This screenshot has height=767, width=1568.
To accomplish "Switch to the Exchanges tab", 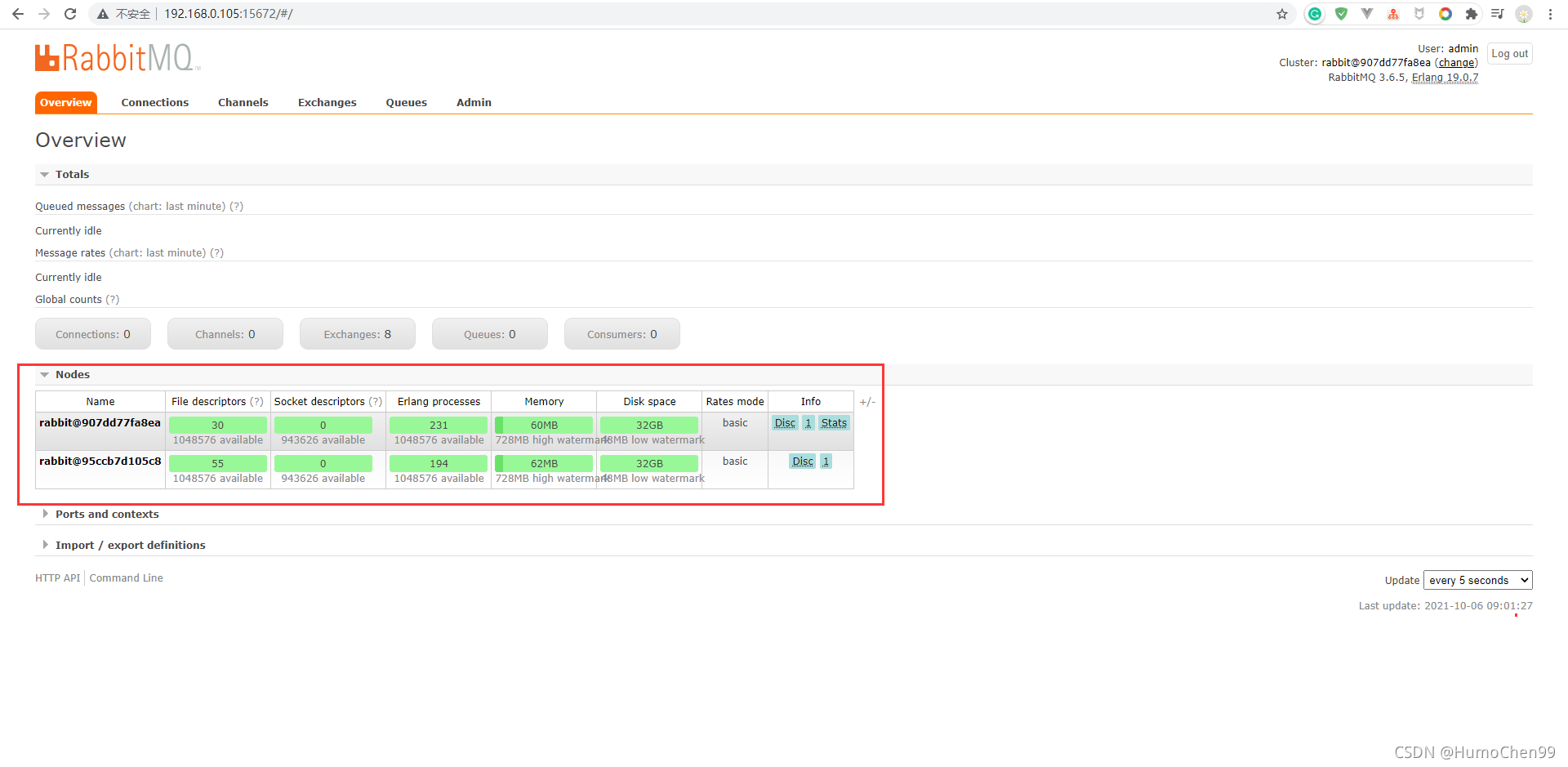I will (327, 102).
